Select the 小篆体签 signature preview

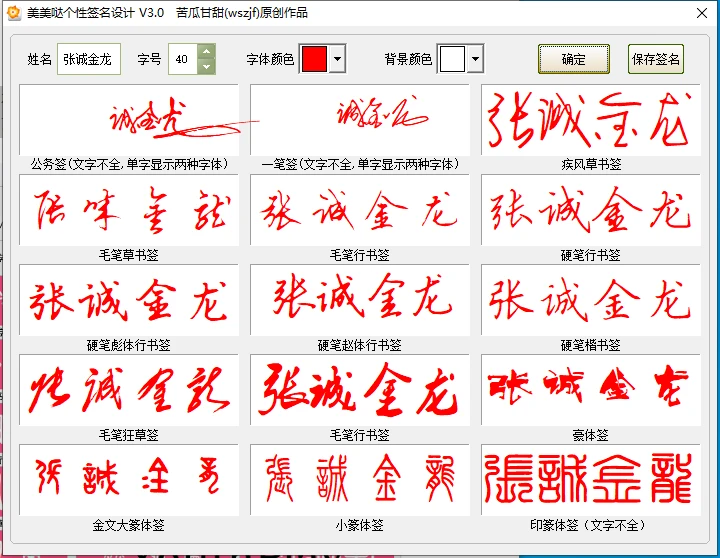click(x=359, y=480)
